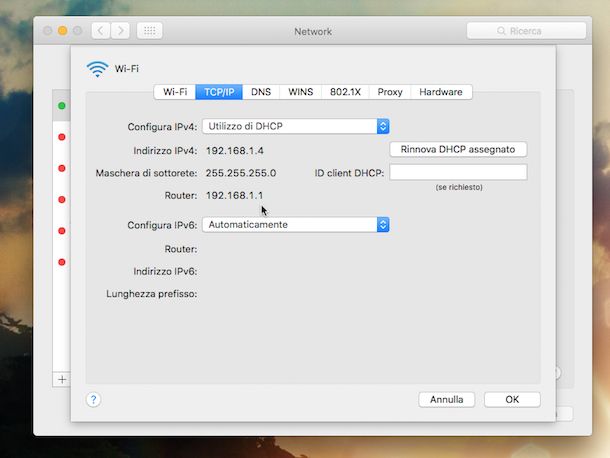Screen dimensions: 610x458
Task: Click the Maschera di sottorete label
Action: click(x=146, y=173)
